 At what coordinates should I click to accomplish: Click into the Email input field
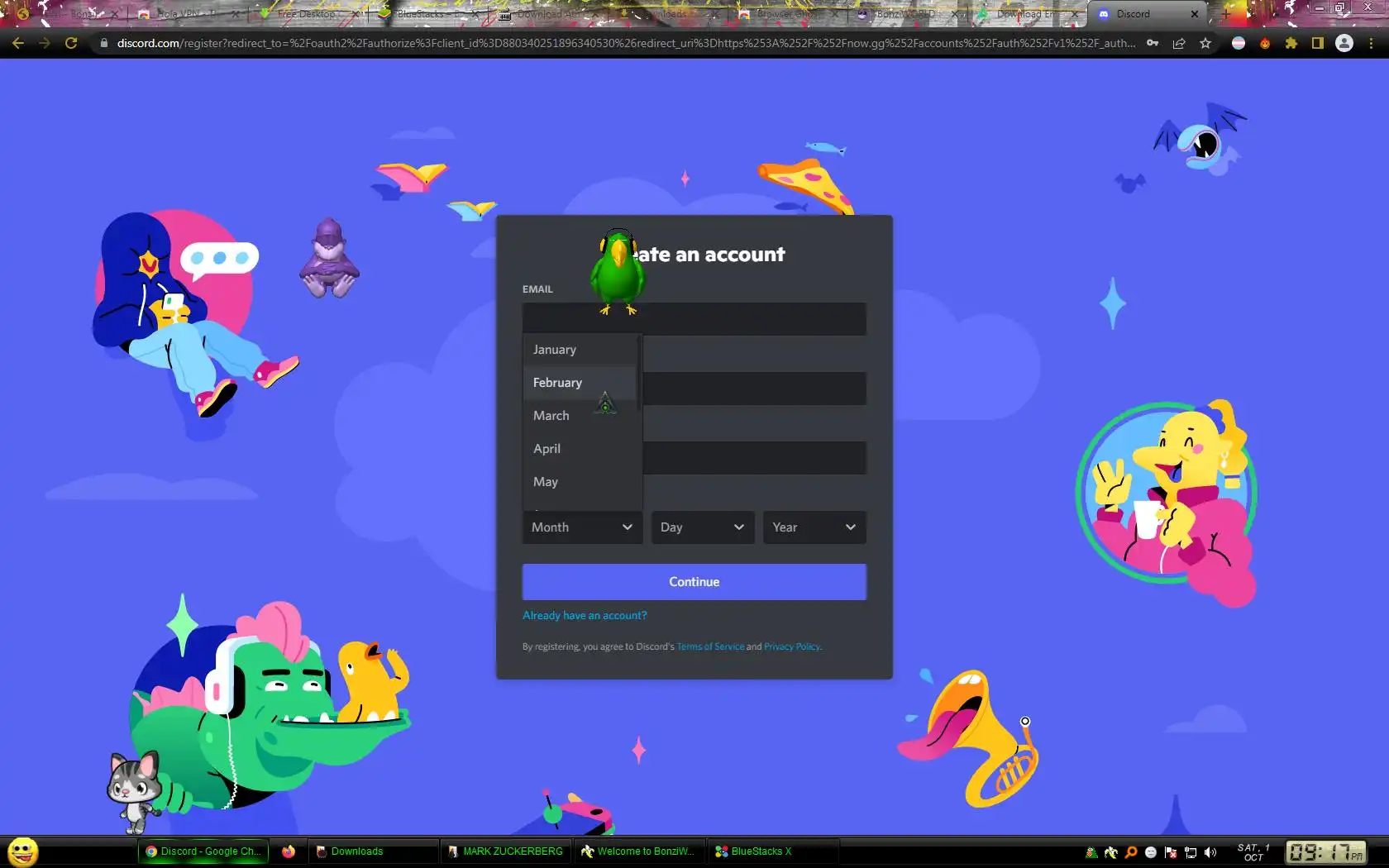pyautogui.click(x=694, y=319)
